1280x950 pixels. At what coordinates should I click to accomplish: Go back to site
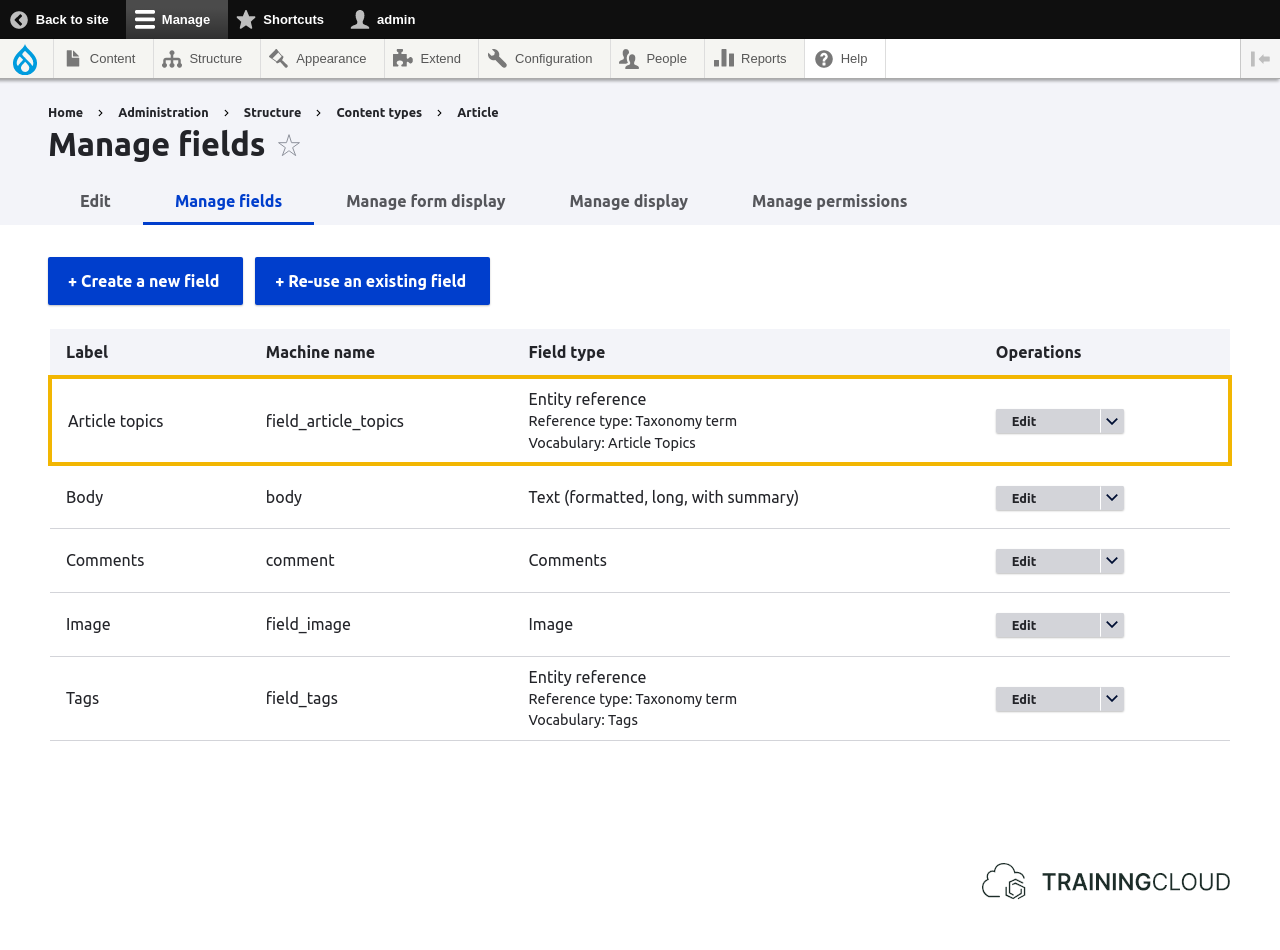point(59,19)
